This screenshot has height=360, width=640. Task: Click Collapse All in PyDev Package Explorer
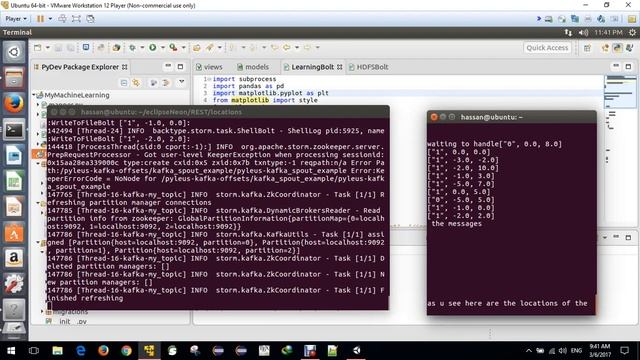pos(124,83)
